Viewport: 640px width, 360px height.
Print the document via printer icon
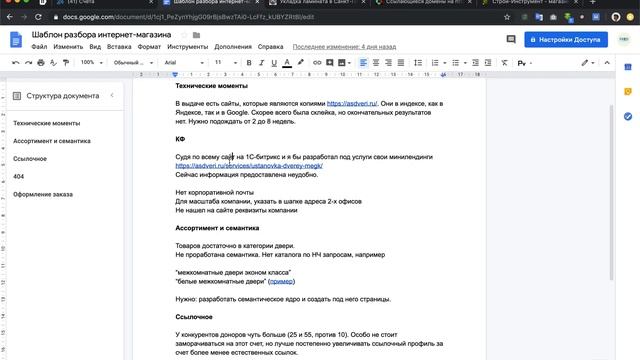coord(41,63)
